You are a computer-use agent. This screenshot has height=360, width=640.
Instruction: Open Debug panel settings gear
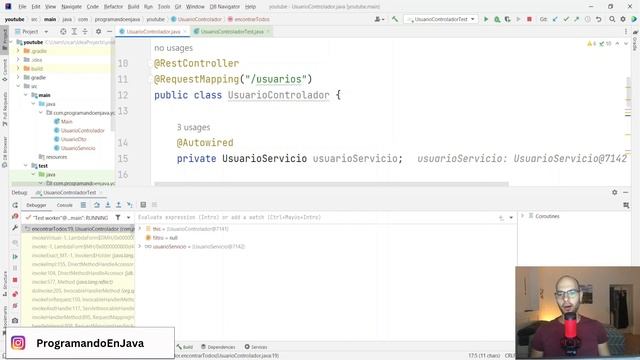[614, 192]
